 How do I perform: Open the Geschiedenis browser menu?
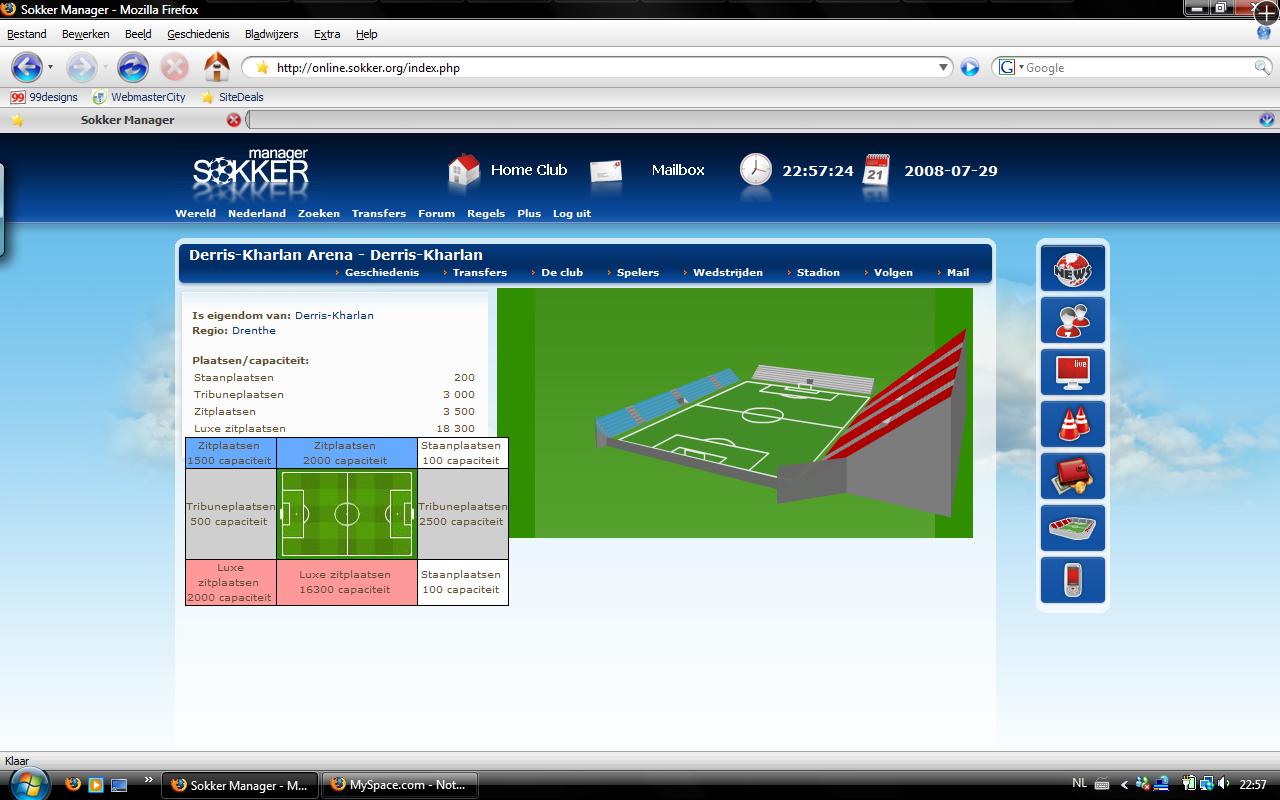coord(198,34)
